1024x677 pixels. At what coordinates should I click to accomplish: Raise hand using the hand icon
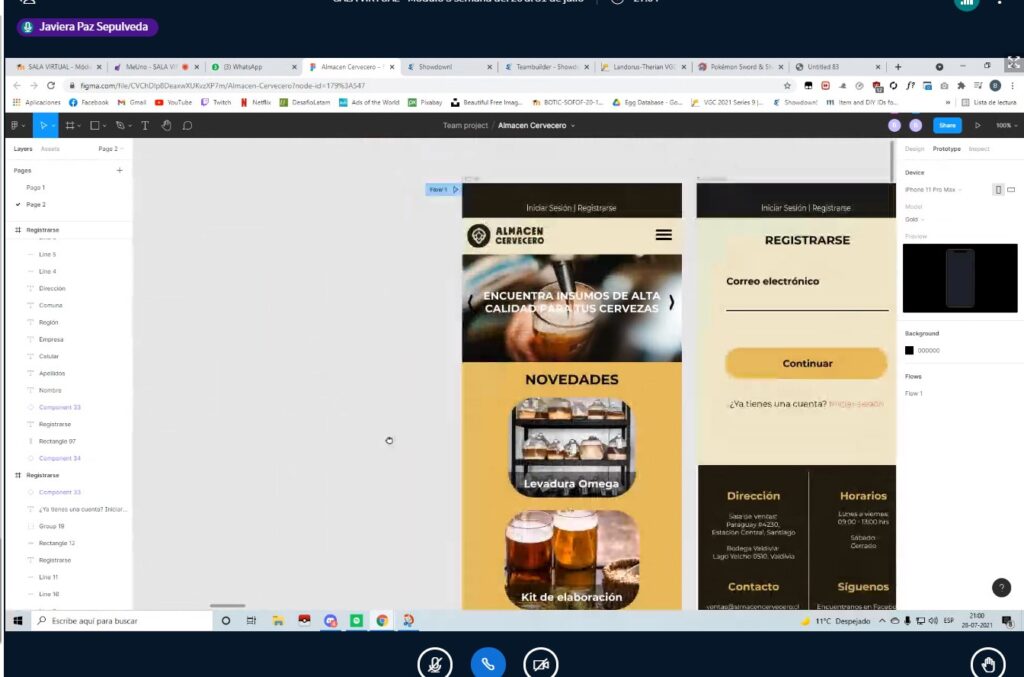[x=987, y=664]
